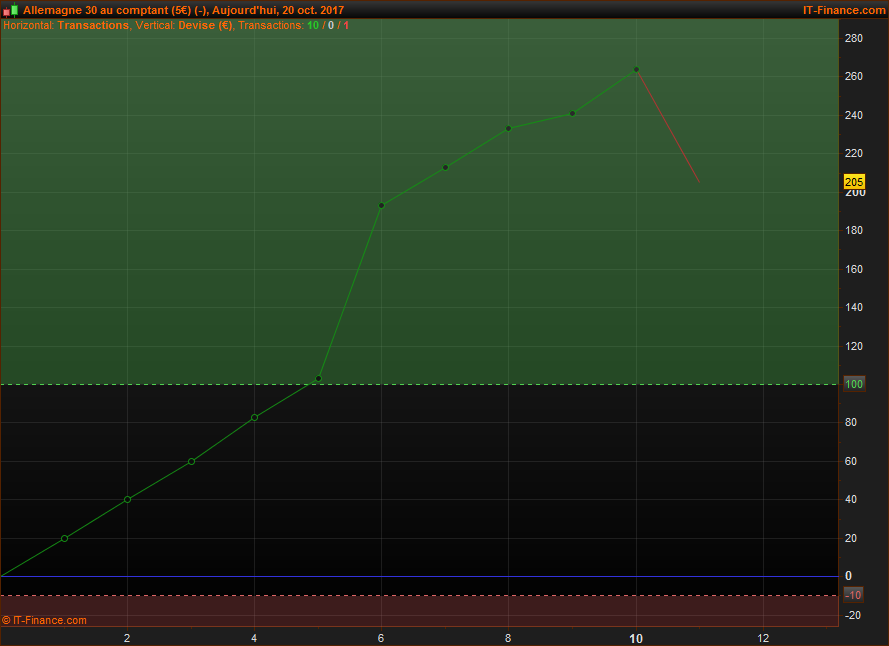The image size is (889, 646).
Task: Click the red -10 level marker on axis
Action: [853, 595]
